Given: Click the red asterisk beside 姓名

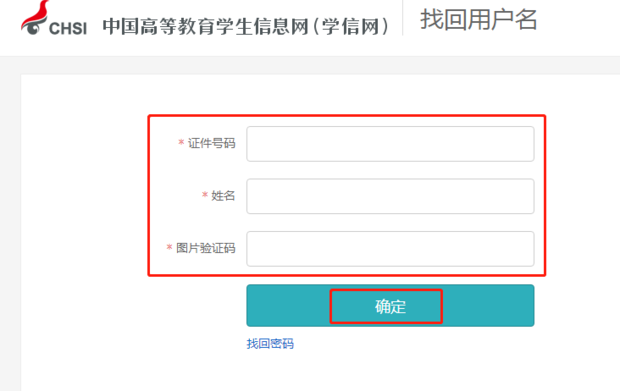Looking at the screenshot, I should point(205,194).
